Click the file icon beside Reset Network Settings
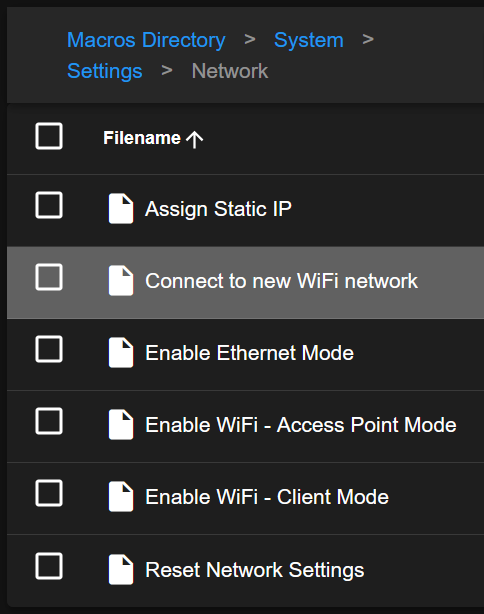Screen dimensions: 484x614 (x=121, y=569)
